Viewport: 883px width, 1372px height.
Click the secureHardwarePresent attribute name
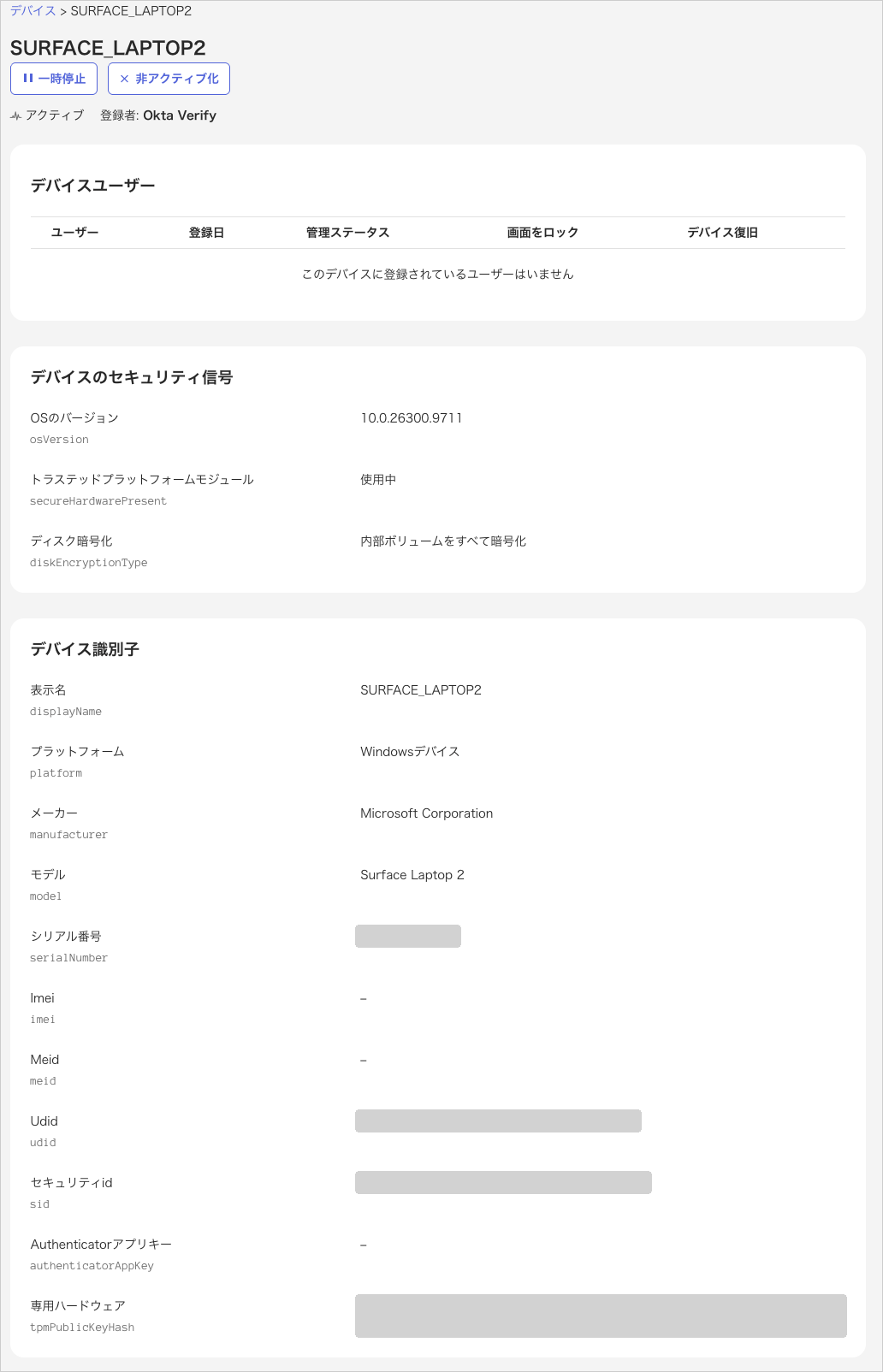[98, 501]
